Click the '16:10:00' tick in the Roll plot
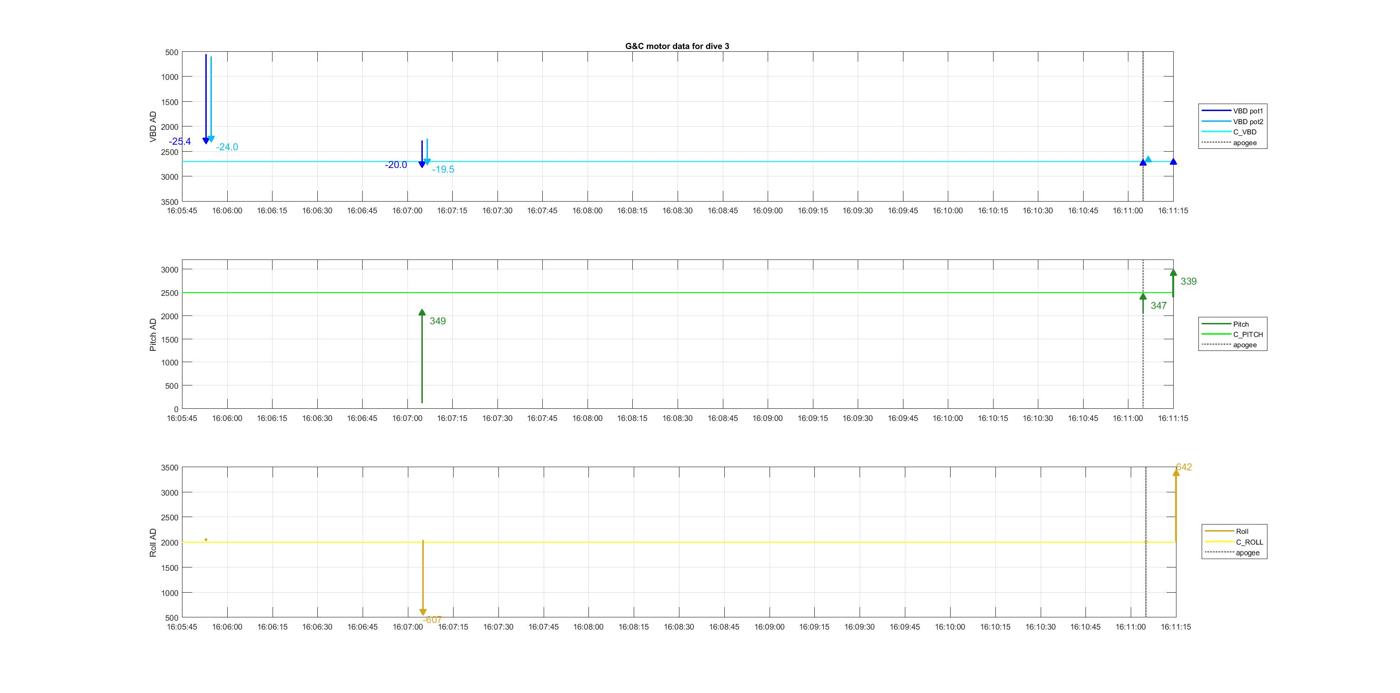1400x693 pixels. click(x=950, y=627)
